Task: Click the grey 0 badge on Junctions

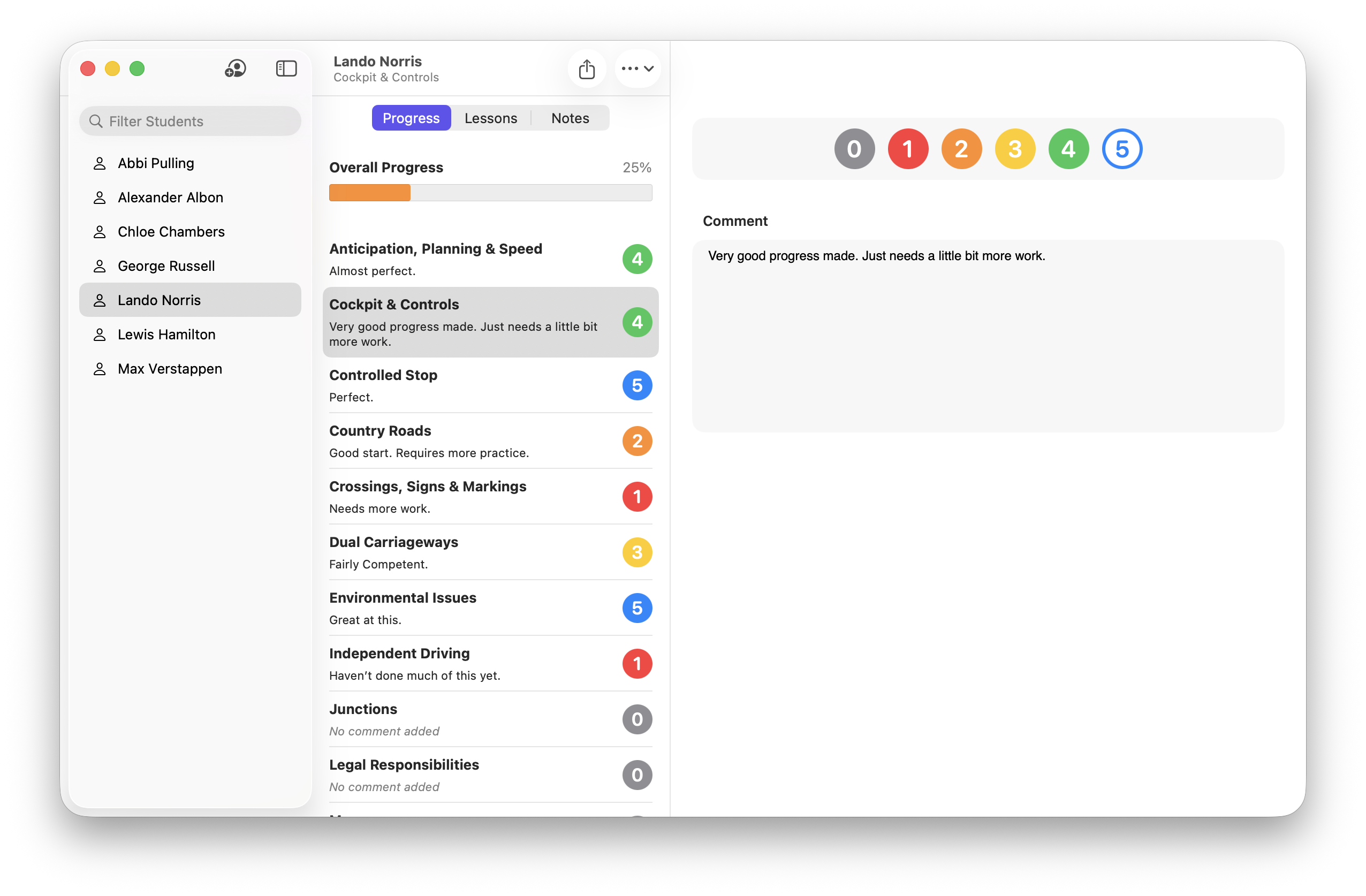Action: [636, 719]
